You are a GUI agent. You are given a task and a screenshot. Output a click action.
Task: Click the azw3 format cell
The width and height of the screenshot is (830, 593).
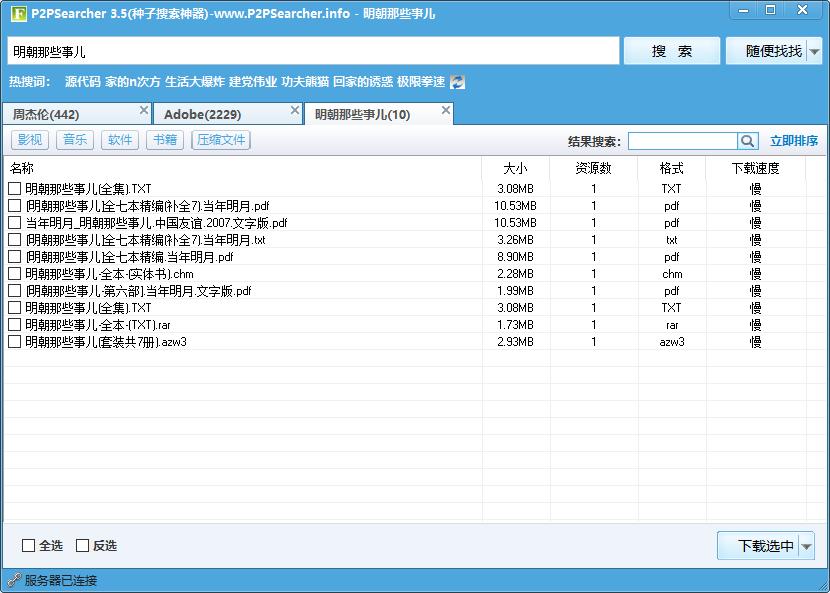672,342
